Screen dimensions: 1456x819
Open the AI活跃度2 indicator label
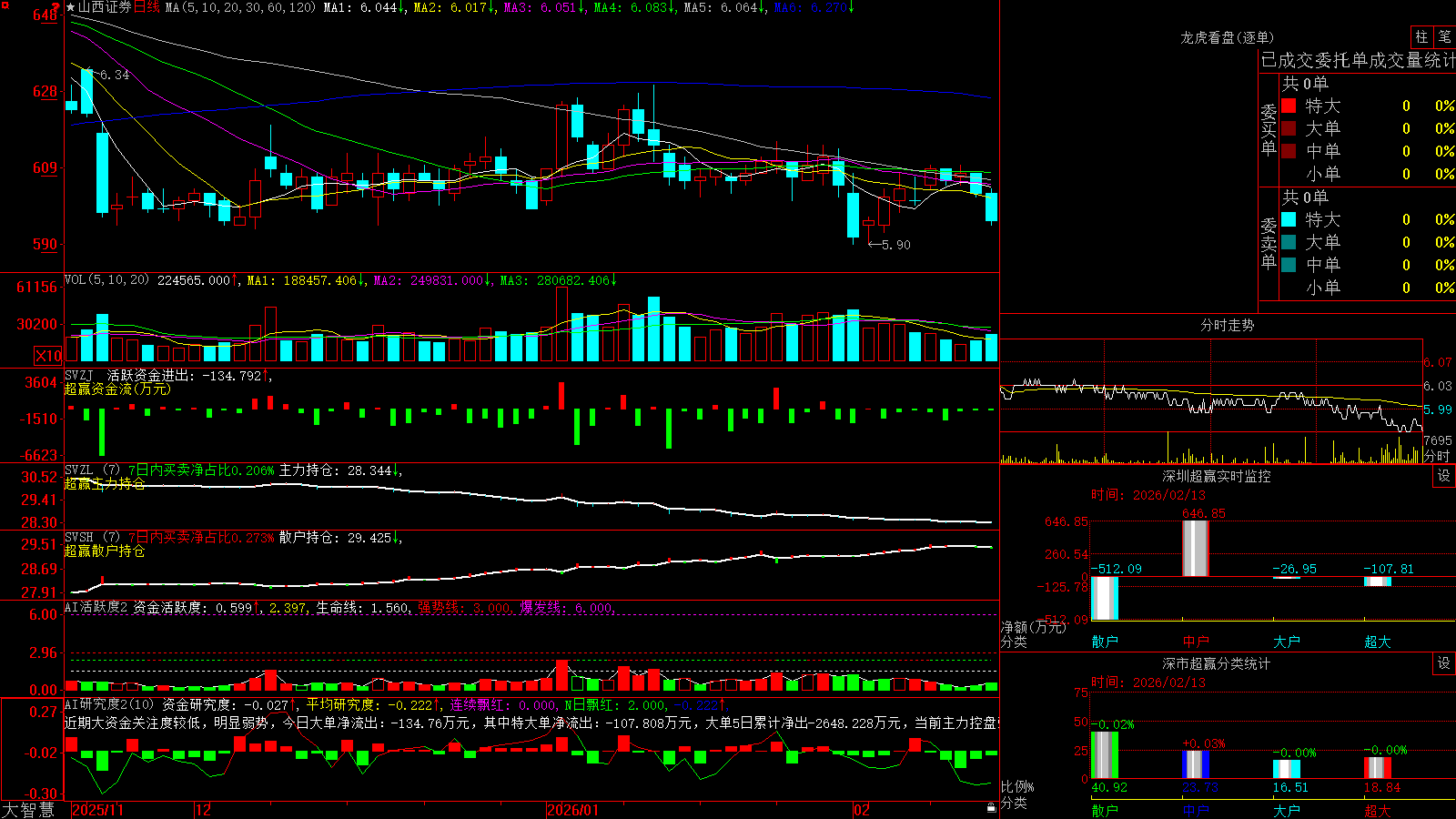(x=96, y=608)
